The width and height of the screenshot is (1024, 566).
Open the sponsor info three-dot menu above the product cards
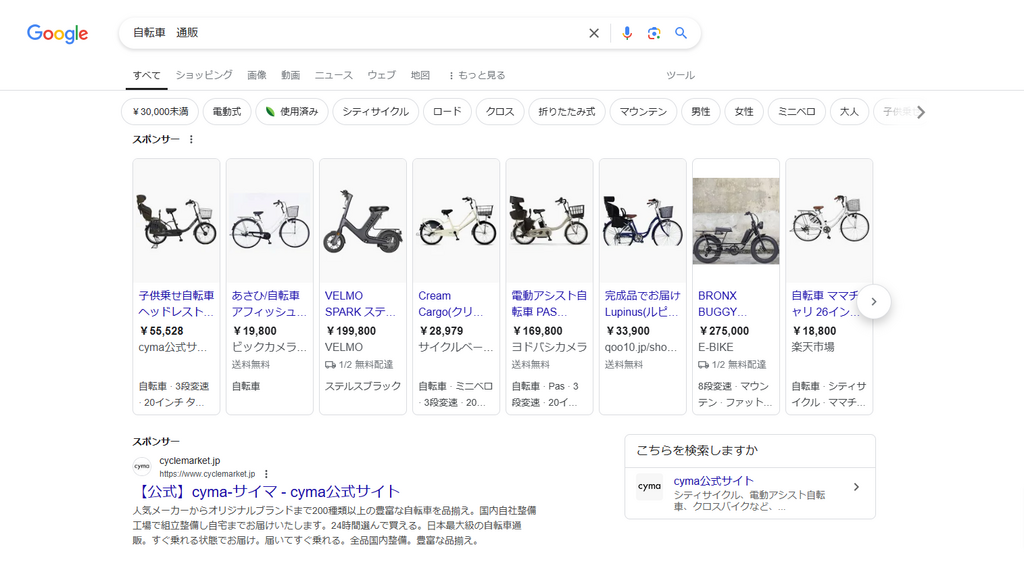click(191, 139)
